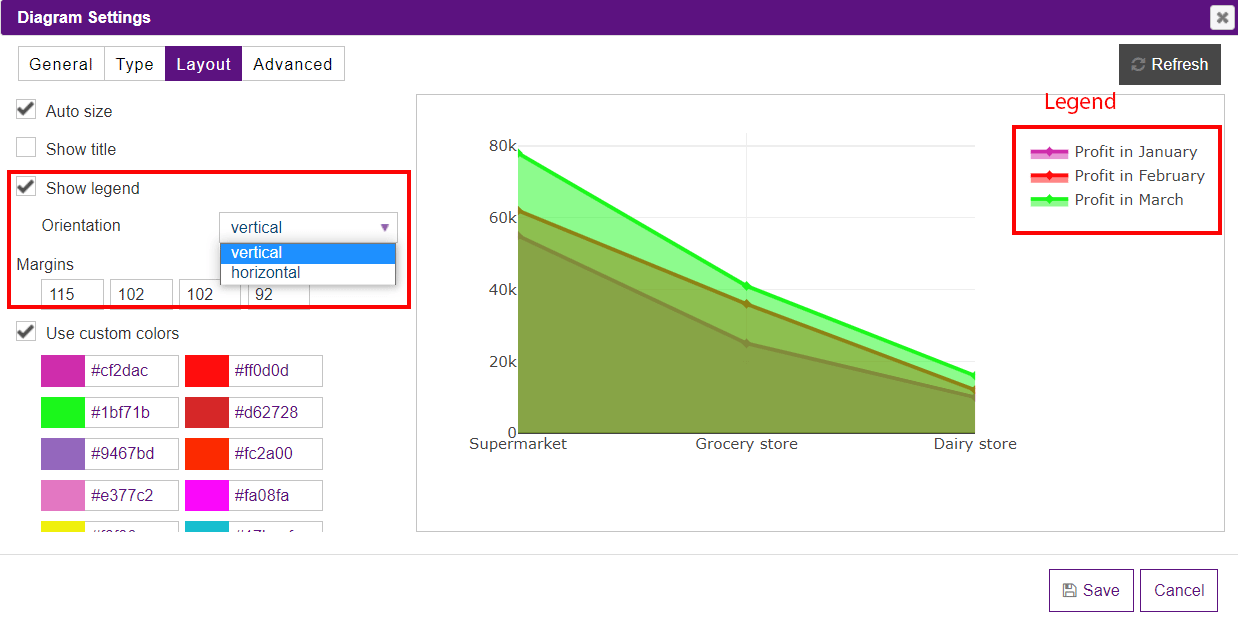Open the Advanced tab
This screenshot has height=627, width=1238.
pyautogui.click(x=292, y=63)
